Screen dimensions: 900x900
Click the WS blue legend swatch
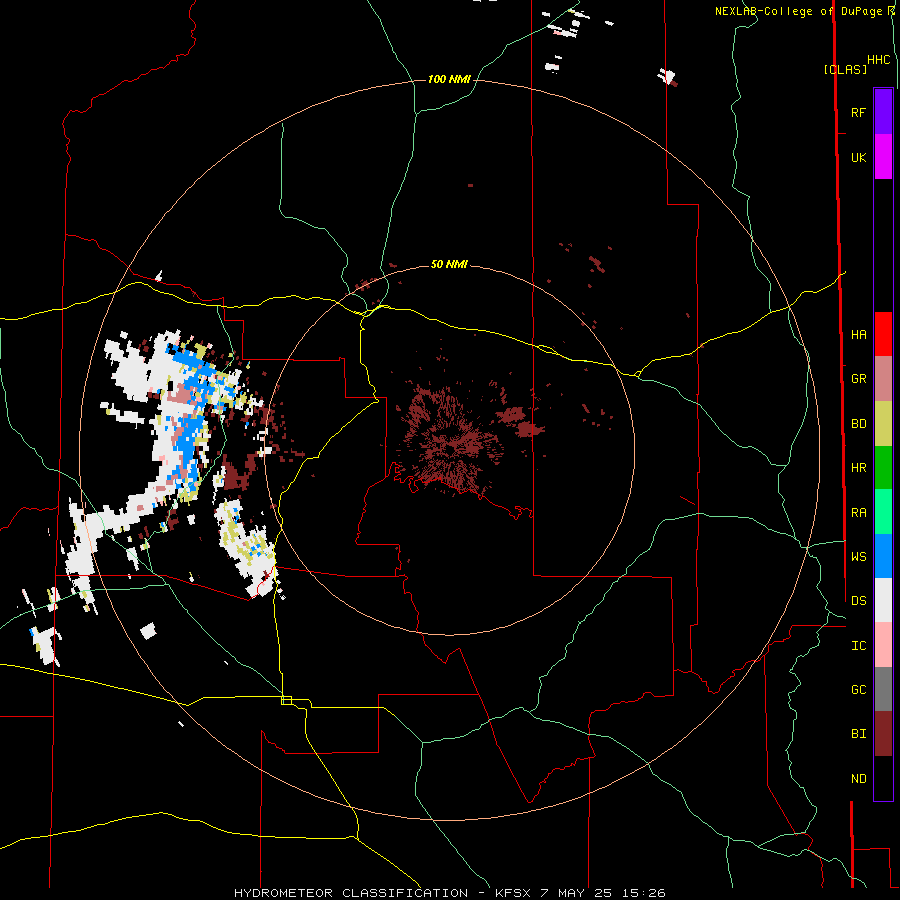pyautogui.click(x=883, y=556)
